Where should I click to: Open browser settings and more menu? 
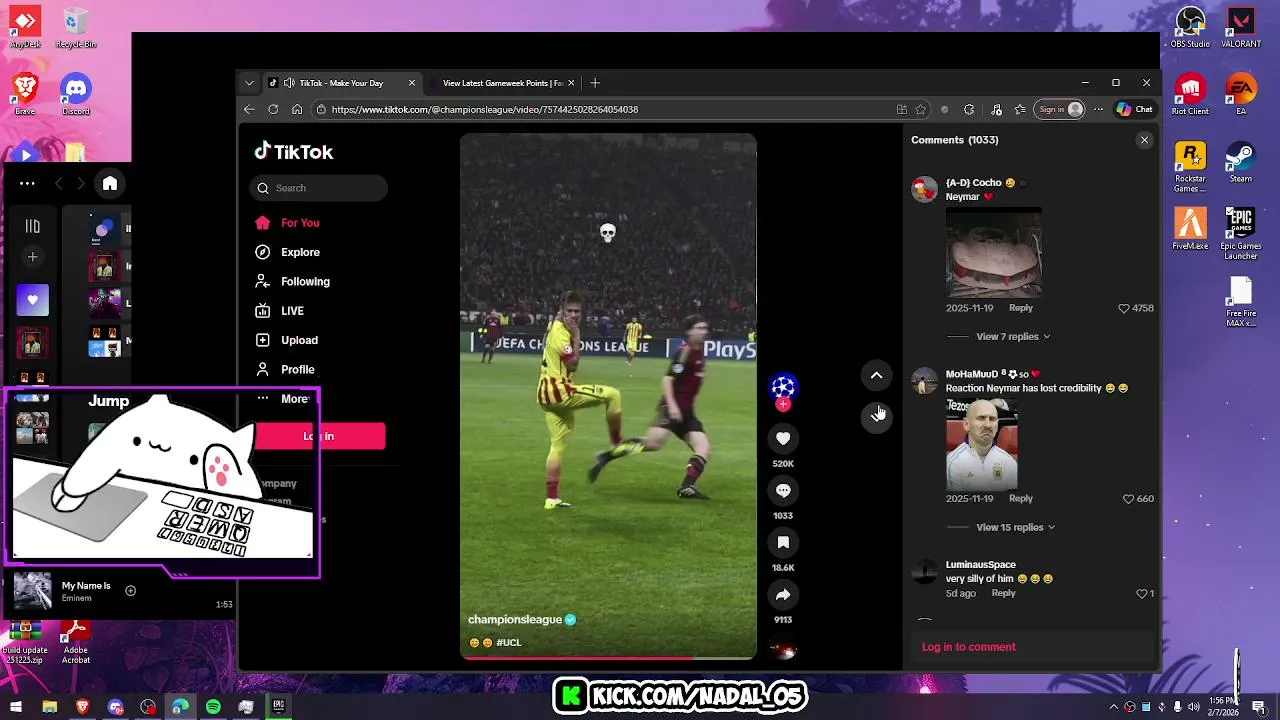coord(1099,109)
